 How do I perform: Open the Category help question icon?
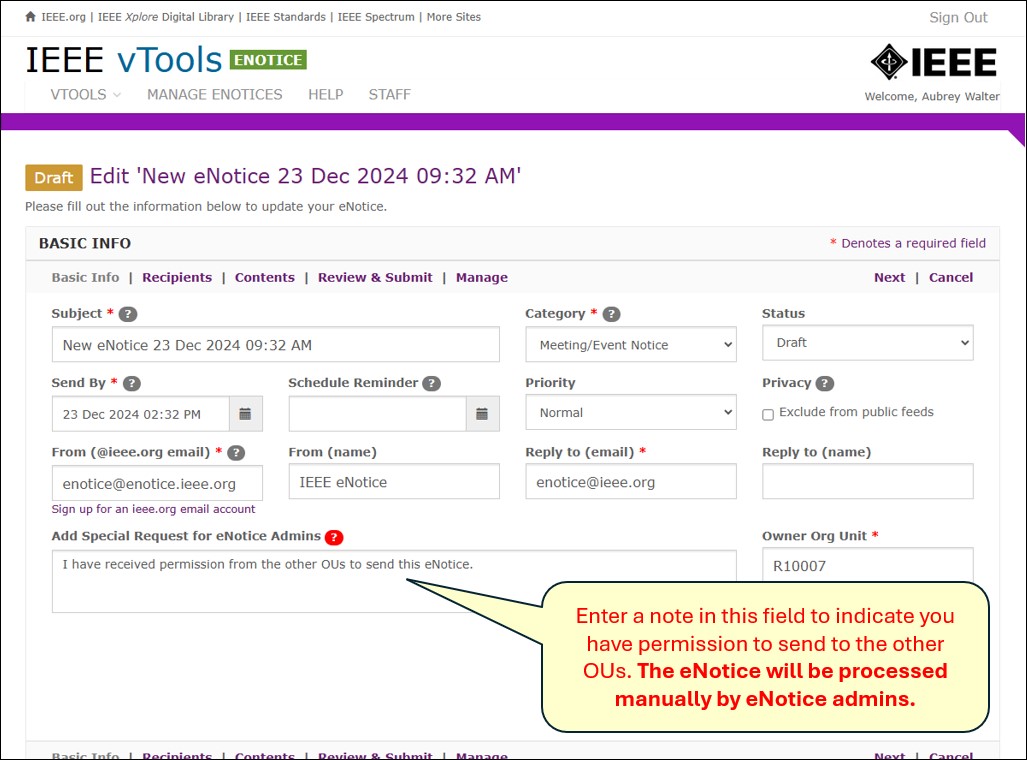pyautogui.click(x=611, y=314)
